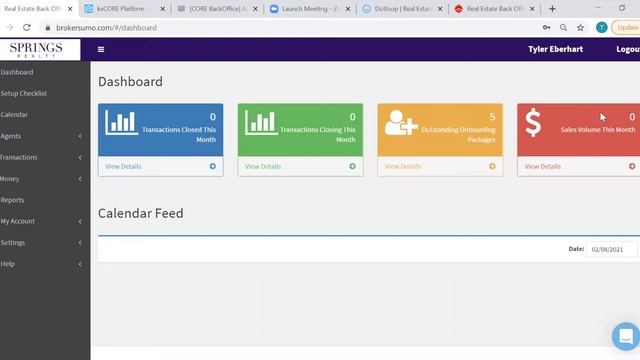
Task: Open Calendar in the sidebar
Action: (14, 115)
